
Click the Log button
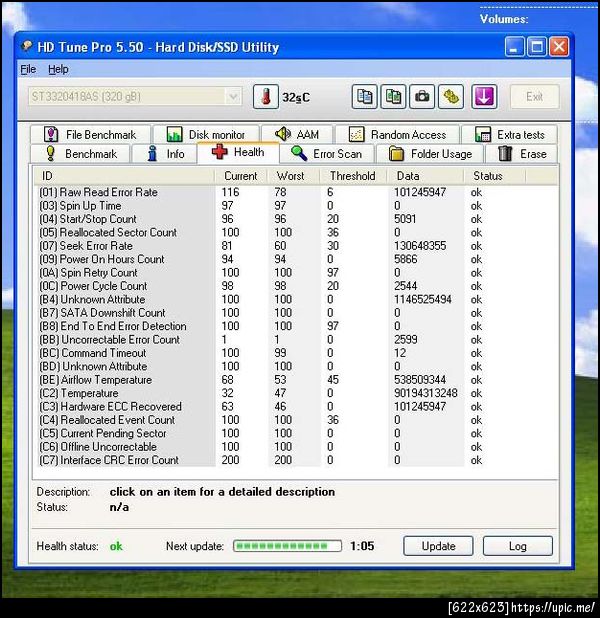pyautogui.click(x=518, y=546)
